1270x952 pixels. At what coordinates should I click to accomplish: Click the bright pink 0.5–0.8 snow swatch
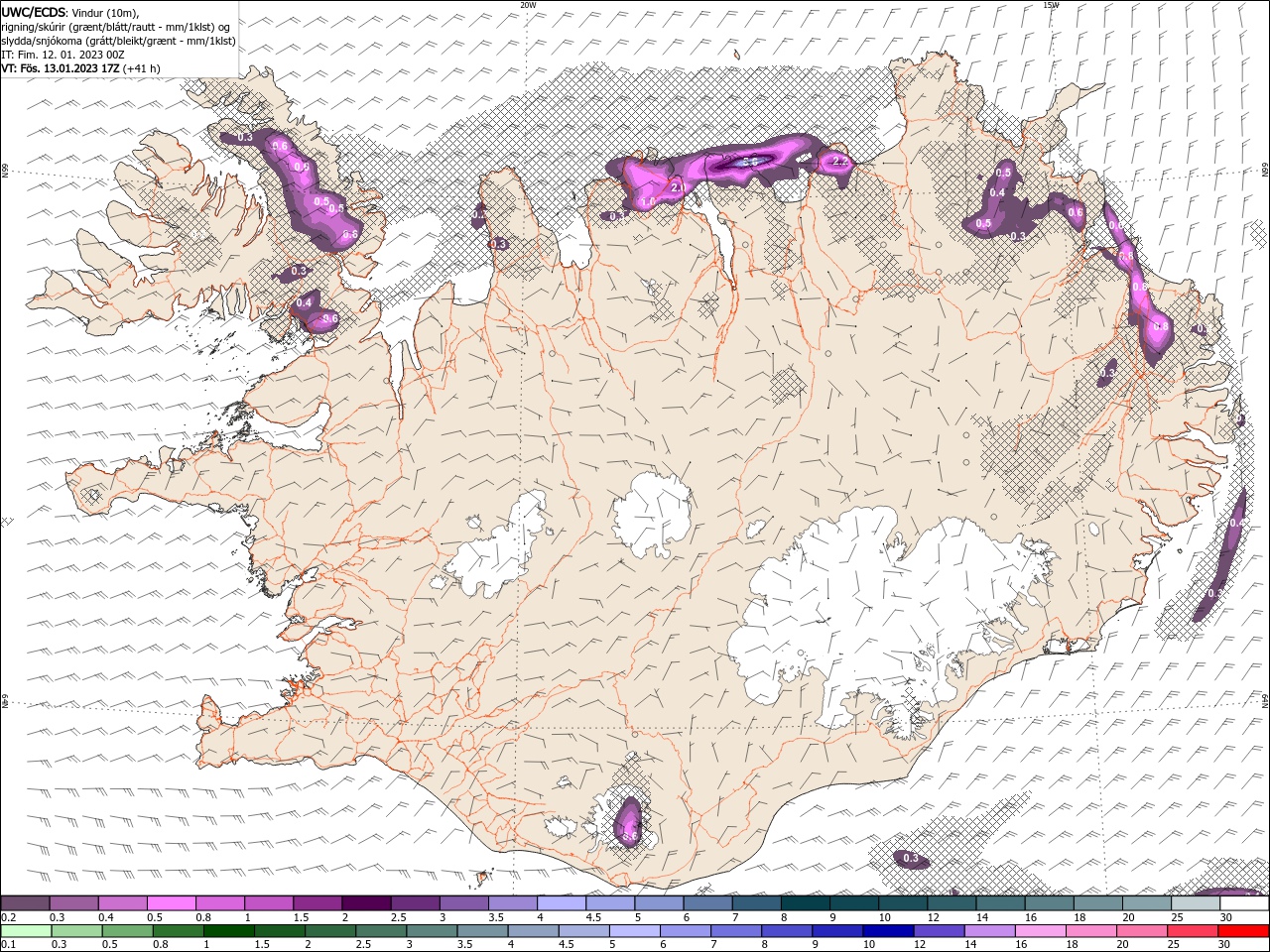point(171,903)
